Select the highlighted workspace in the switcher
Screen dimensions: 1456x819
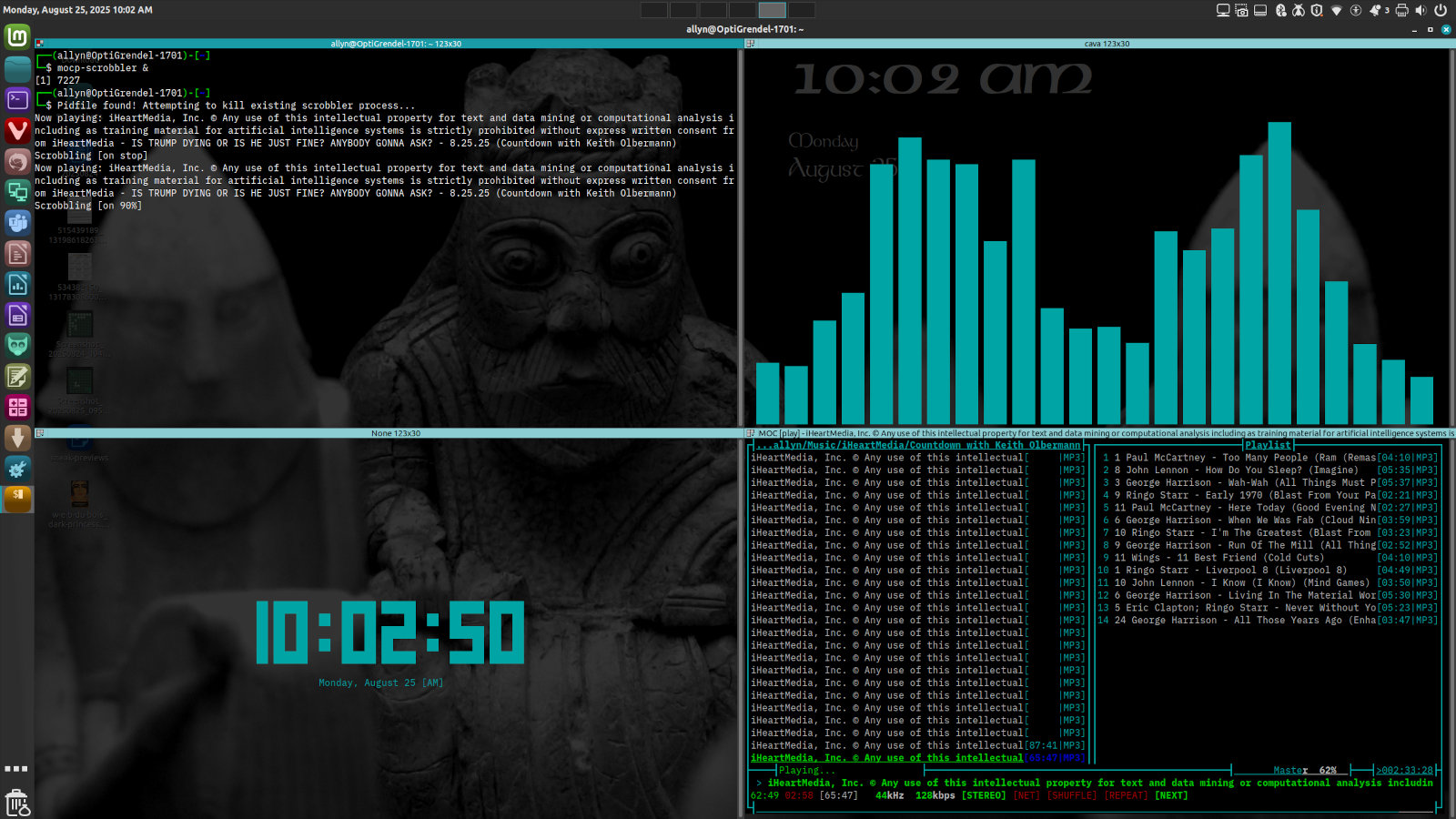tap(772, 10)
